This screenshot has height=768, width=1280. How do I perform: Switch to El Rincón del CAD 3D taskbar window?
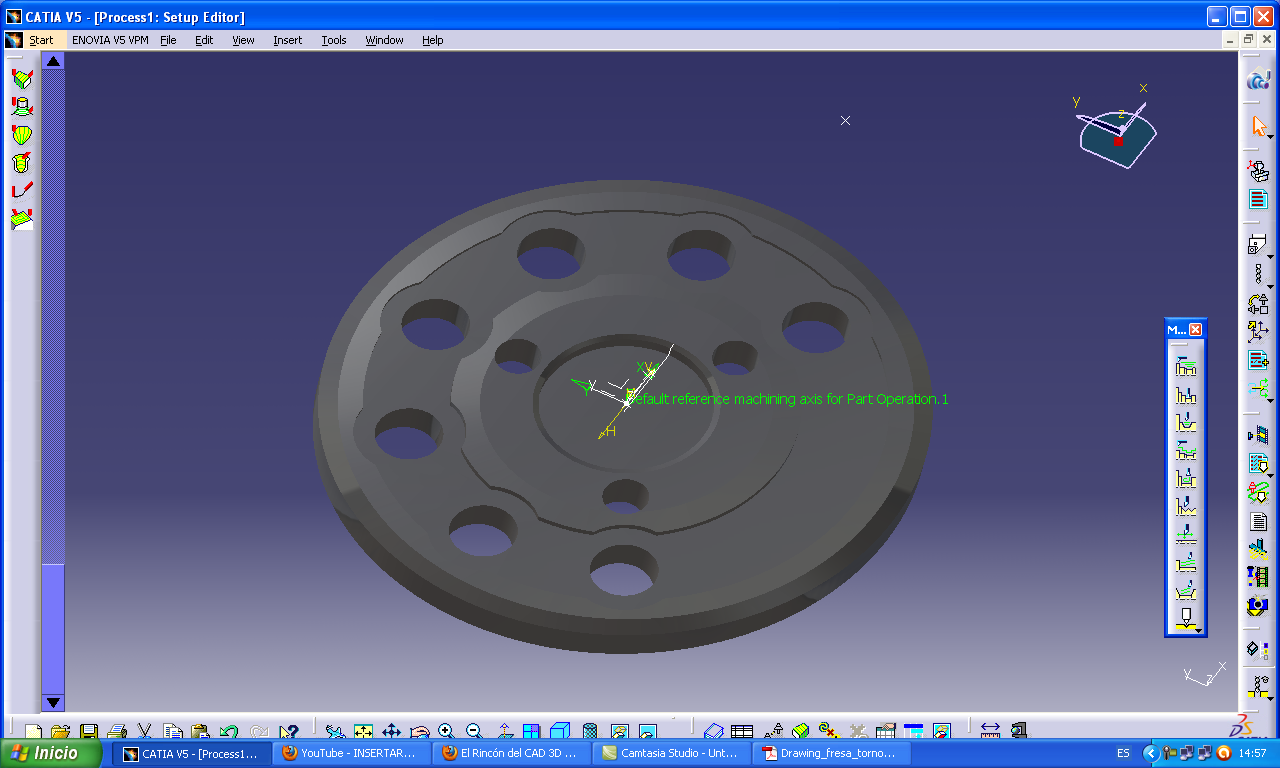click(x=511, y=754)
